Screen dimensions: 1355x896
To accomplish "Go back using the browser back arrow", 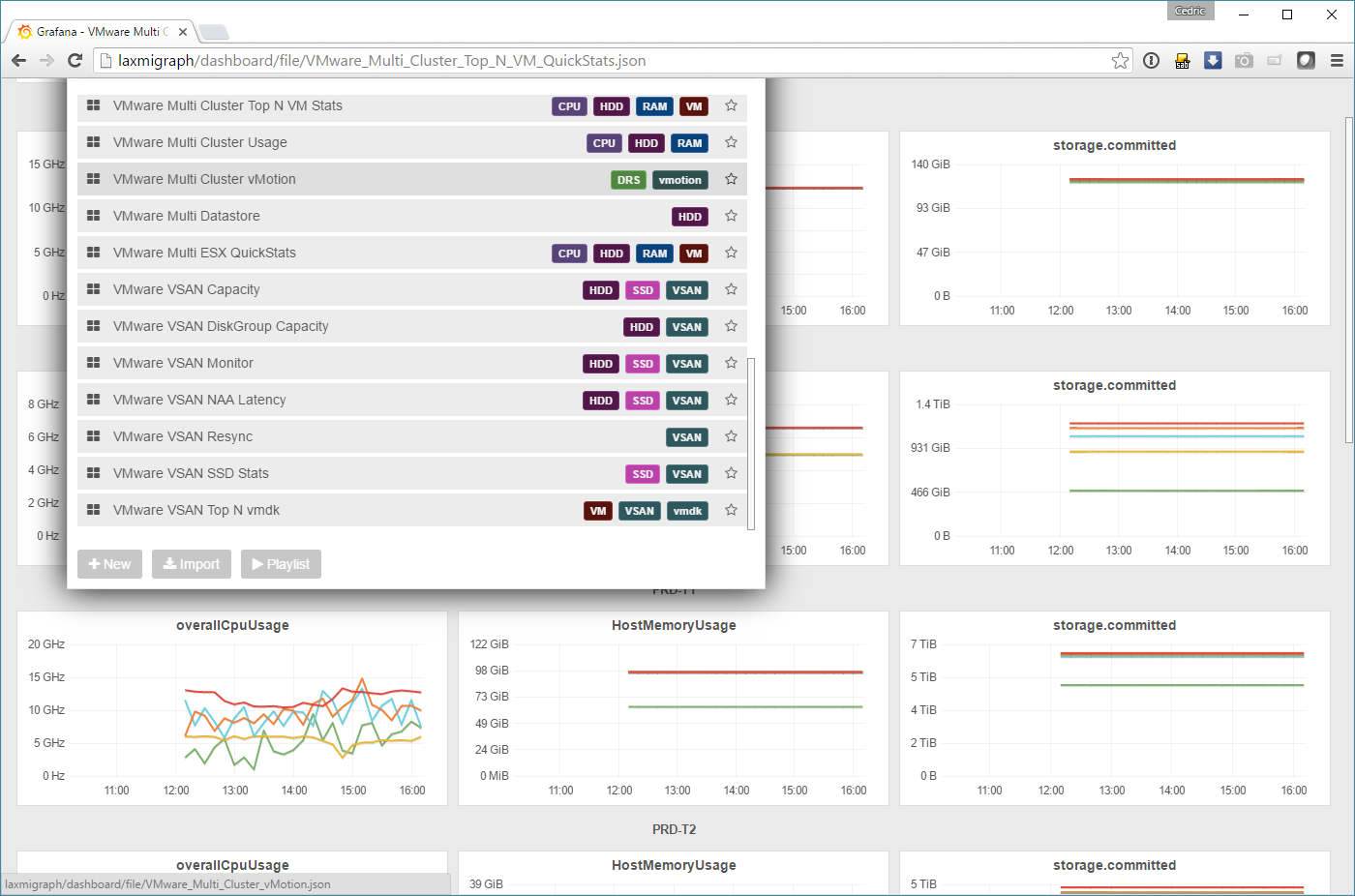I will click(x=18, y=60).
